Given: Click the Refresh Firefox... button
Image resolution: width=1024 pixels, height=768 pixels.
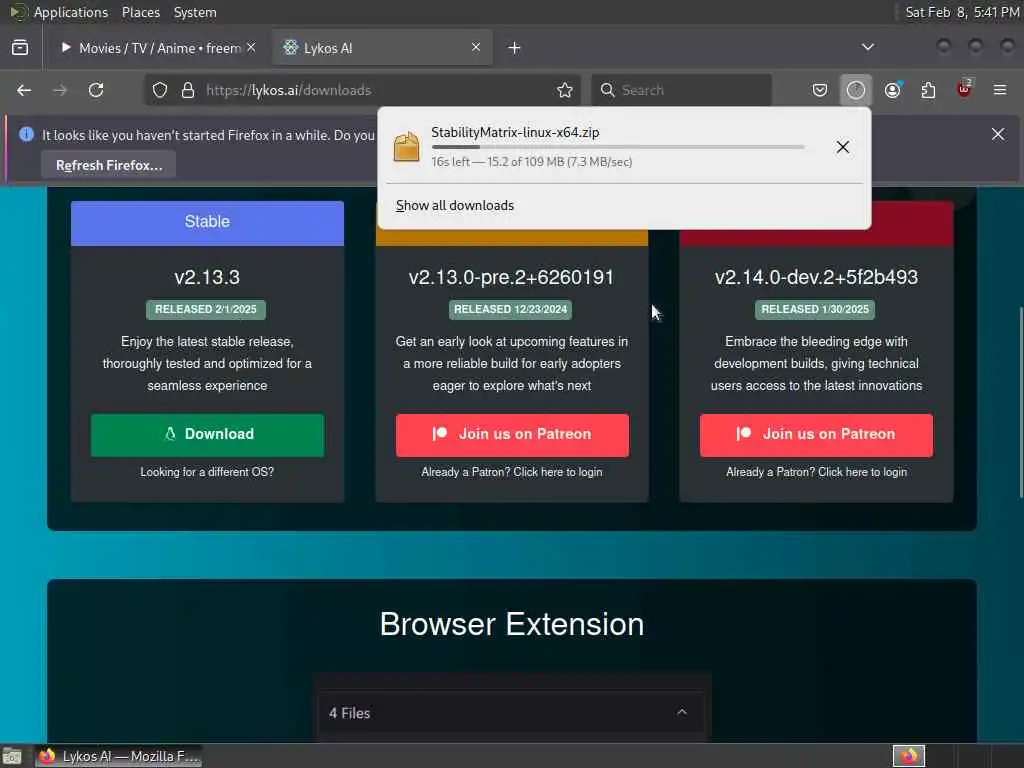Looking at the screenshot, I should point(108,165).
